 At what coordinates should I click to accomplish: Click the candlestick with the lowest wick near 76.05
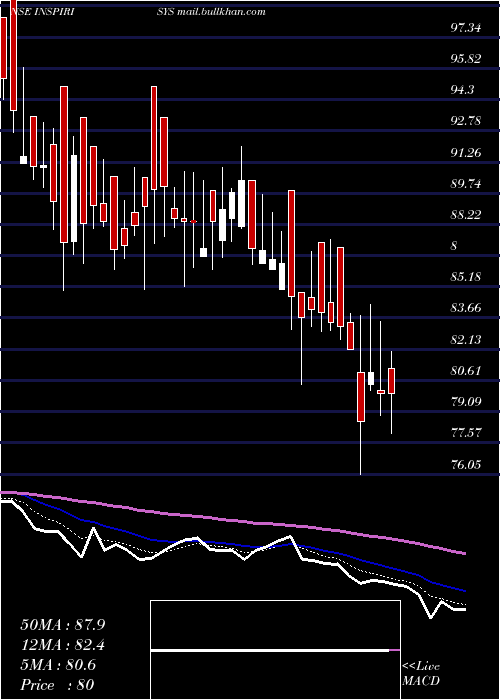[361, 396]
